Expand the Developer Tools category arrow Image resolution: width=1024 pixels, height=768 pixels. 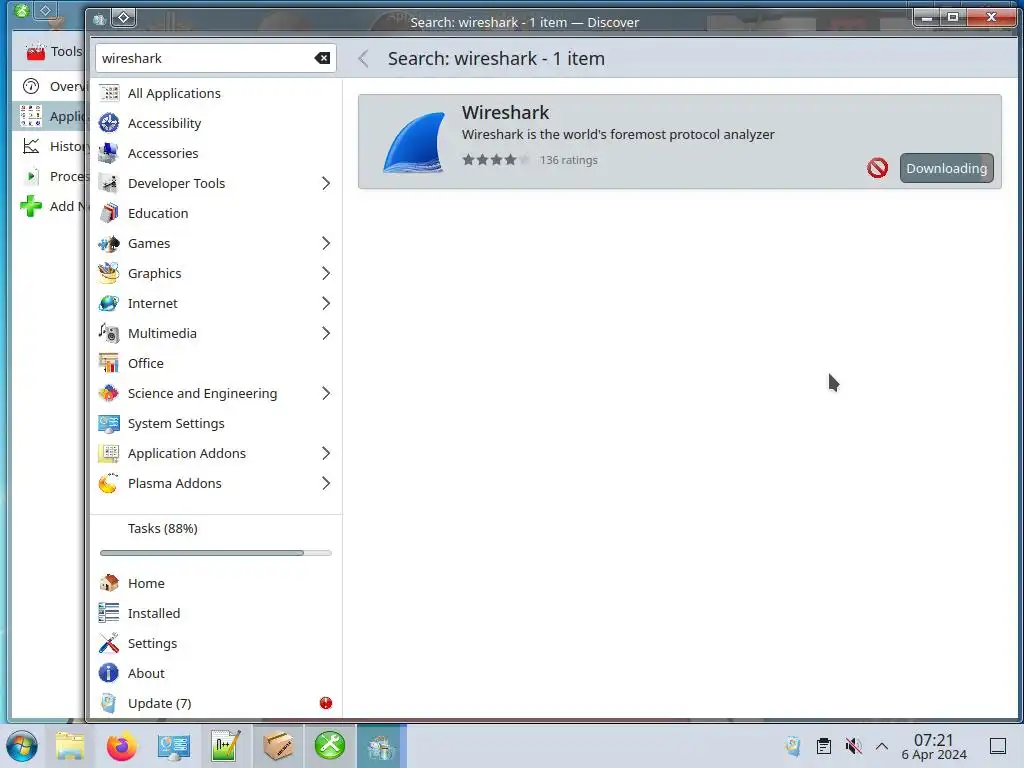click(326, 184)
